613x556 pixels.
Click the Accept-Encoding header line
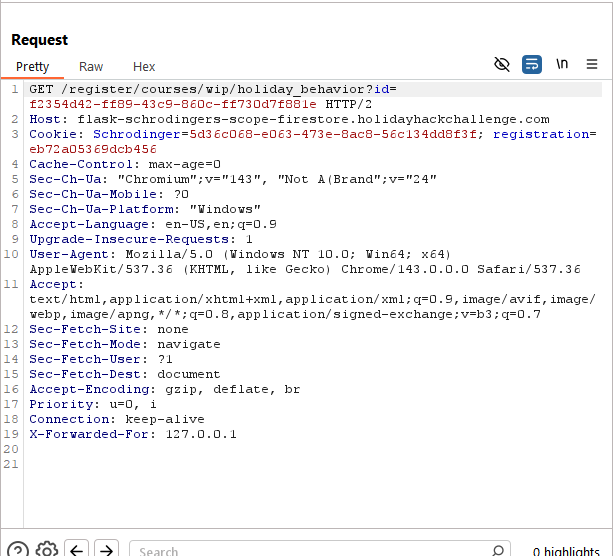[x=165, y=389]
